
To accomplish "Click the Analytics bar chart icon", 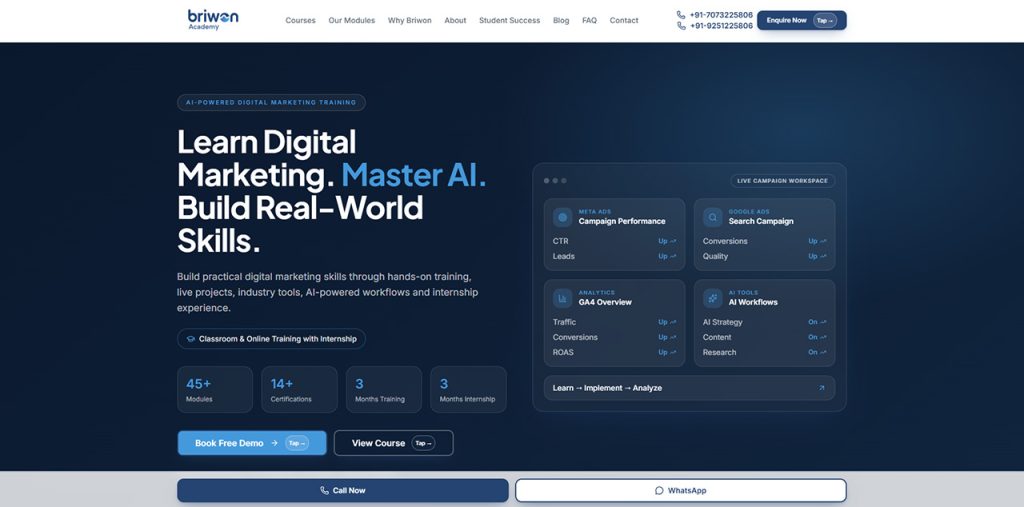I will tap(562, 298).
